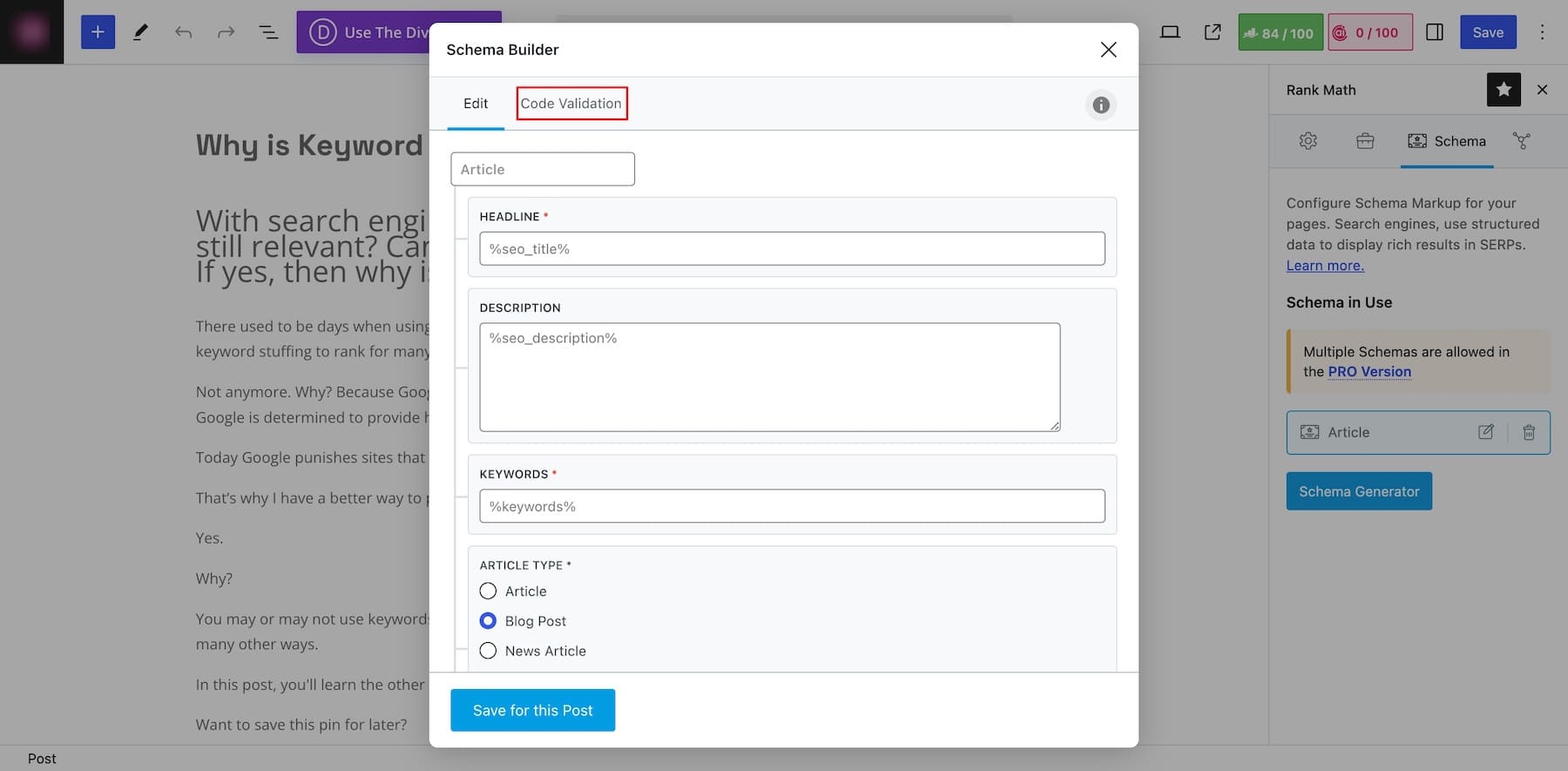
Task: Click the Description text area
Action: [770, 377]
